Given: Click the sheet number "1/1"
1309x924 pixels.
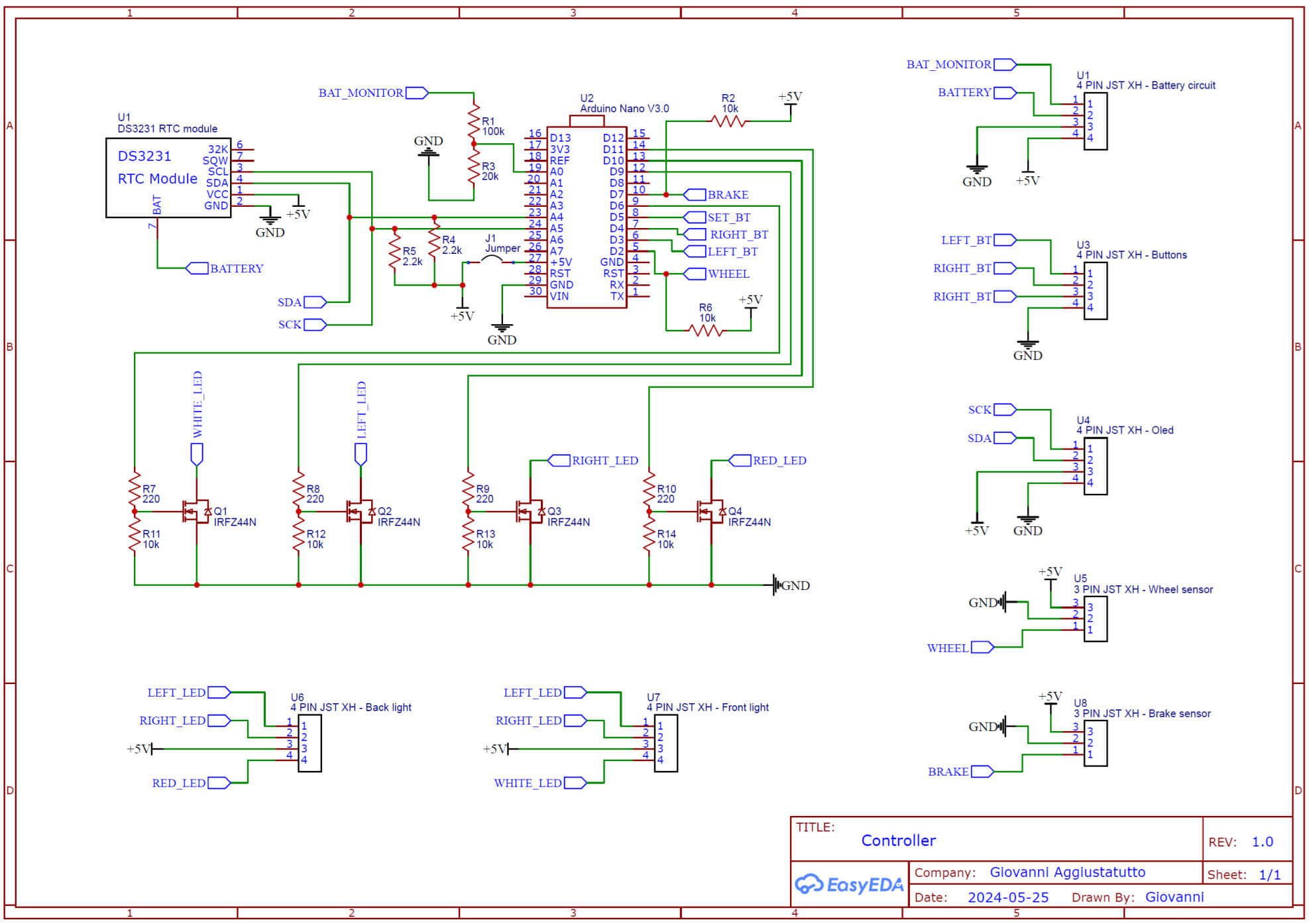Looking at the screenshot, I should tap(1269, 875).
